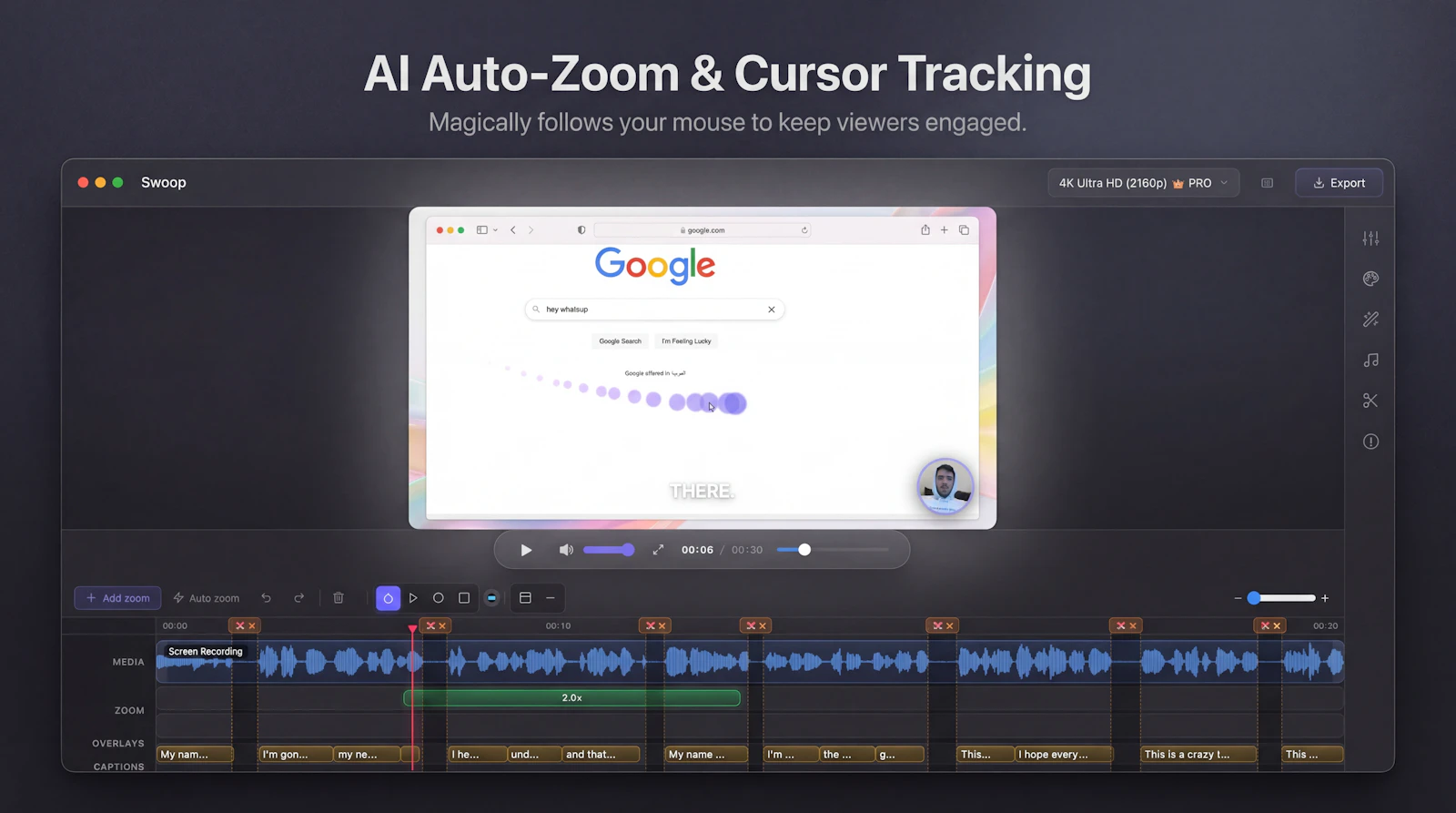The height and width of the screenshot is (813, 1456).
Task: Click the Google search input field
Action: (654, 310)
